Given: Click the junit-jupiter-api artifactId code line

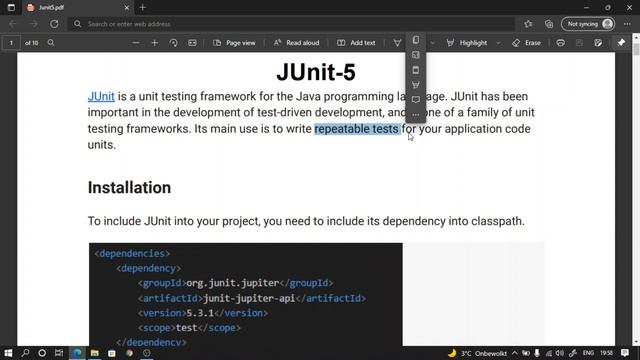Looking at the screenshot, I should (x=252, y=298).
